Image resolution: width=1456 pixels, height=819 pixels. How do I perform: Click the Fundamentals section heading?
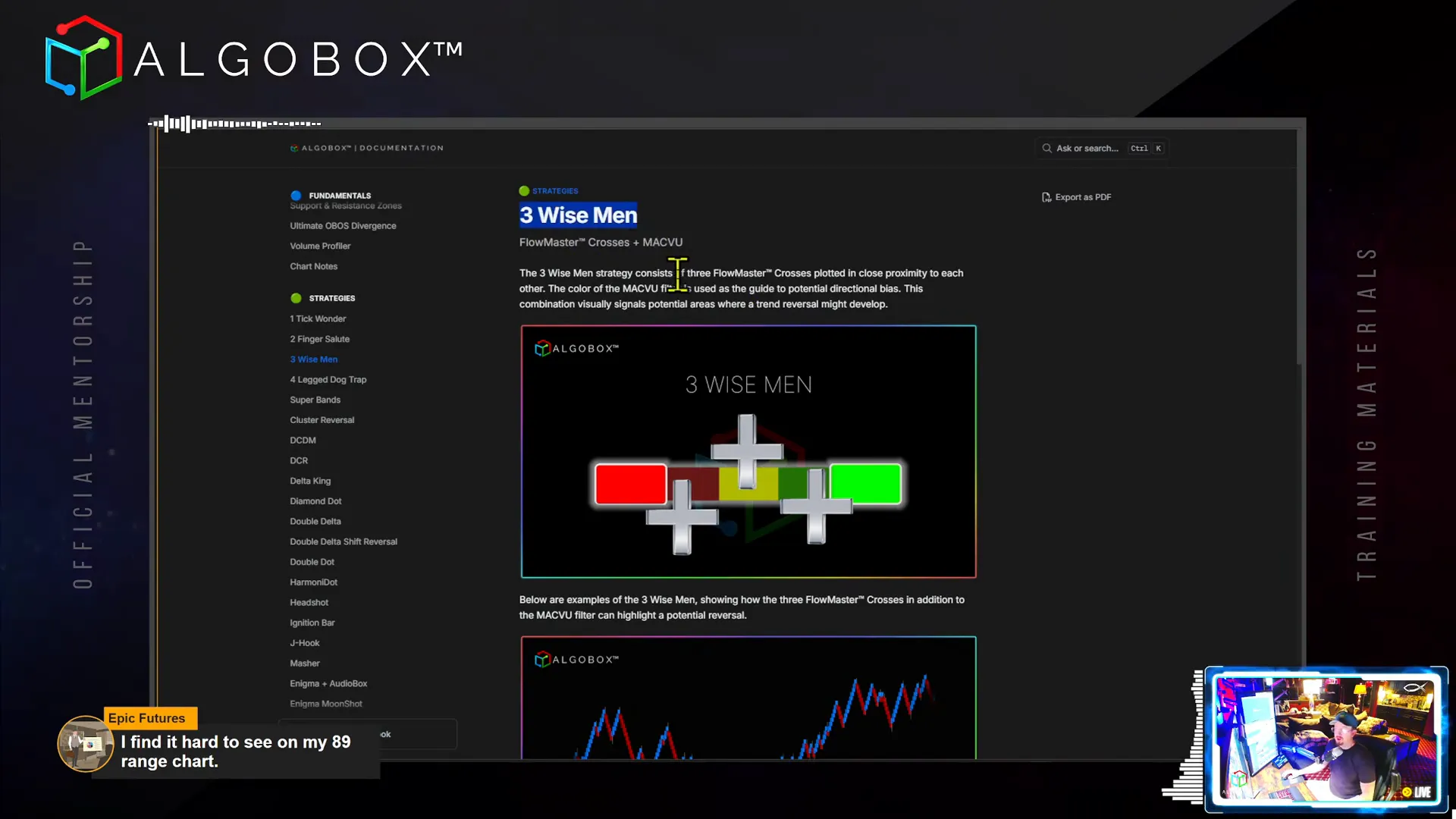[340, 196]
